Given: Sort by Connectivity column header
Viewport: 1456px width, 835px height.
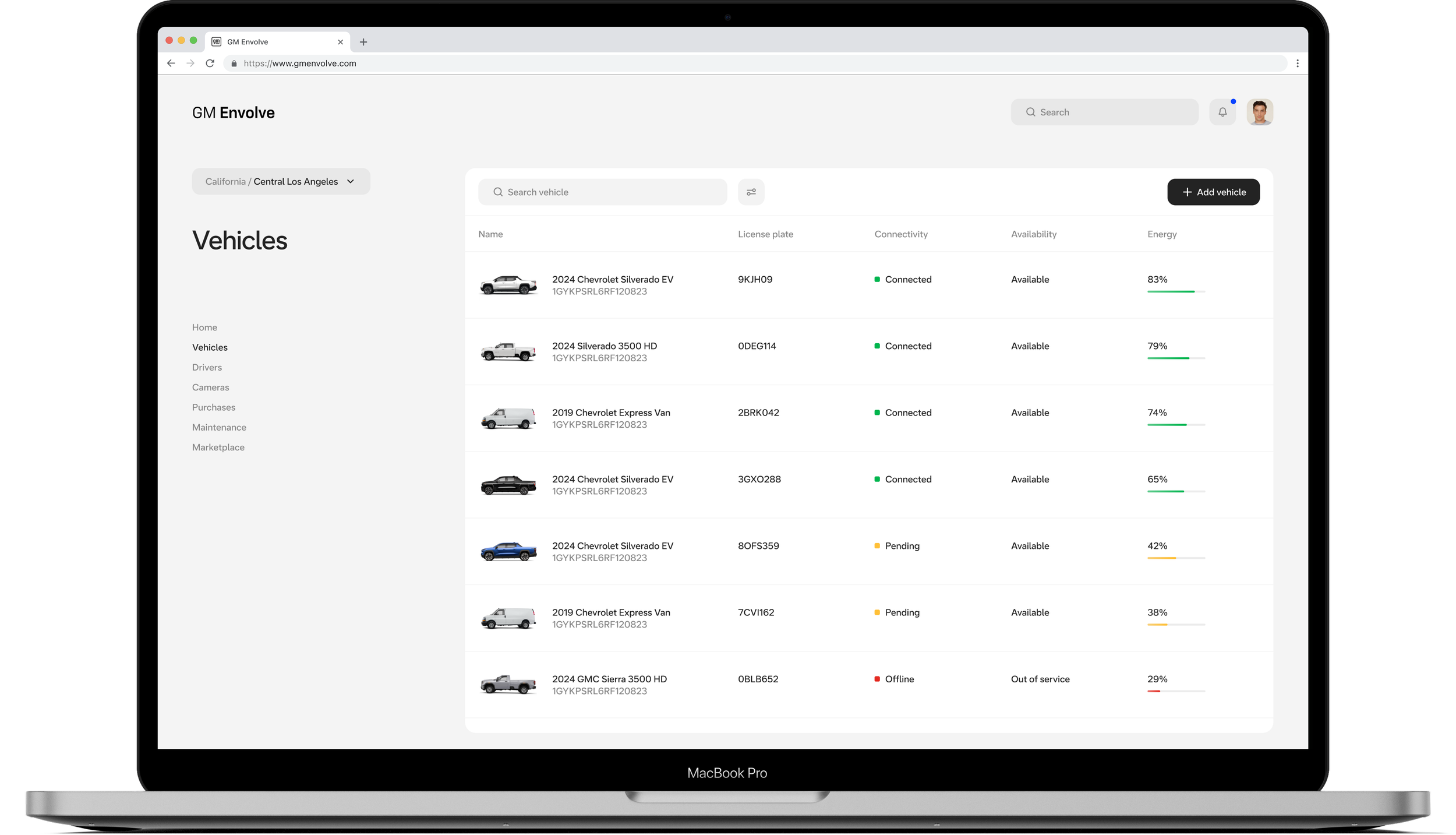Looking at the screenshot, I should click(900, 234).
